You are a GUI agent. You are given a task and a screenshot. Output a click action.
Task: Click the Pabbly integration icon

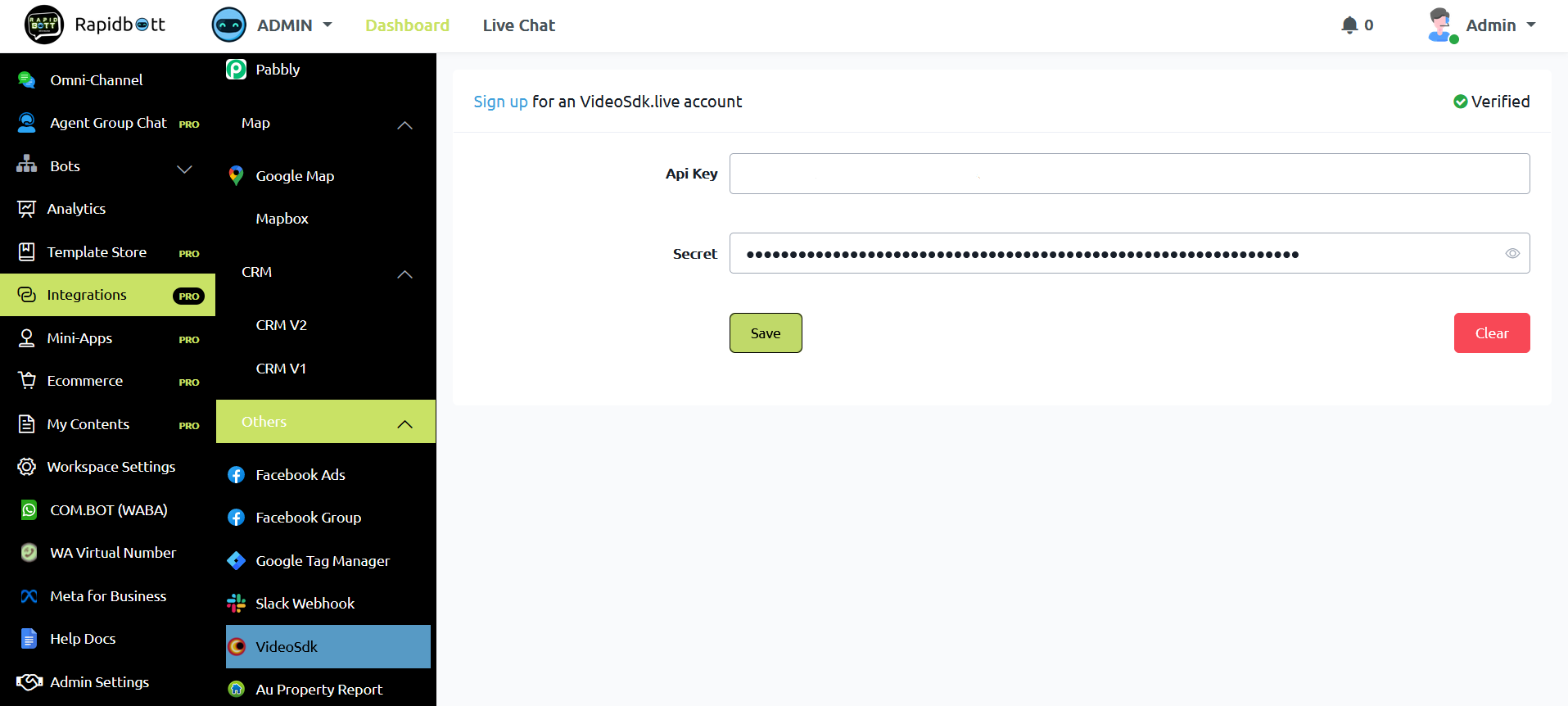point(236,70)
